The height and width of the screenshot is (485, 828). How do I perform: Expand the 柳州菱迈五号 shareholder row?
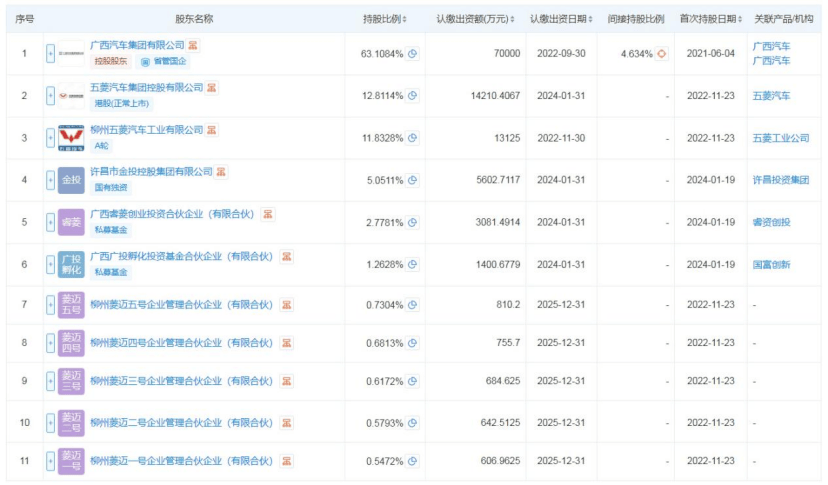(50, 306)
